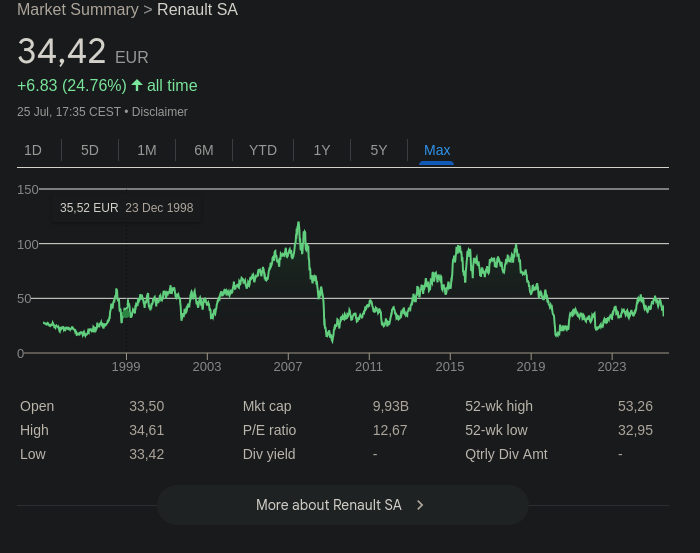The height and width of the screenshot is (553, 700).
Task: Click the 2023 label on the chart axis
Action: 612,366
